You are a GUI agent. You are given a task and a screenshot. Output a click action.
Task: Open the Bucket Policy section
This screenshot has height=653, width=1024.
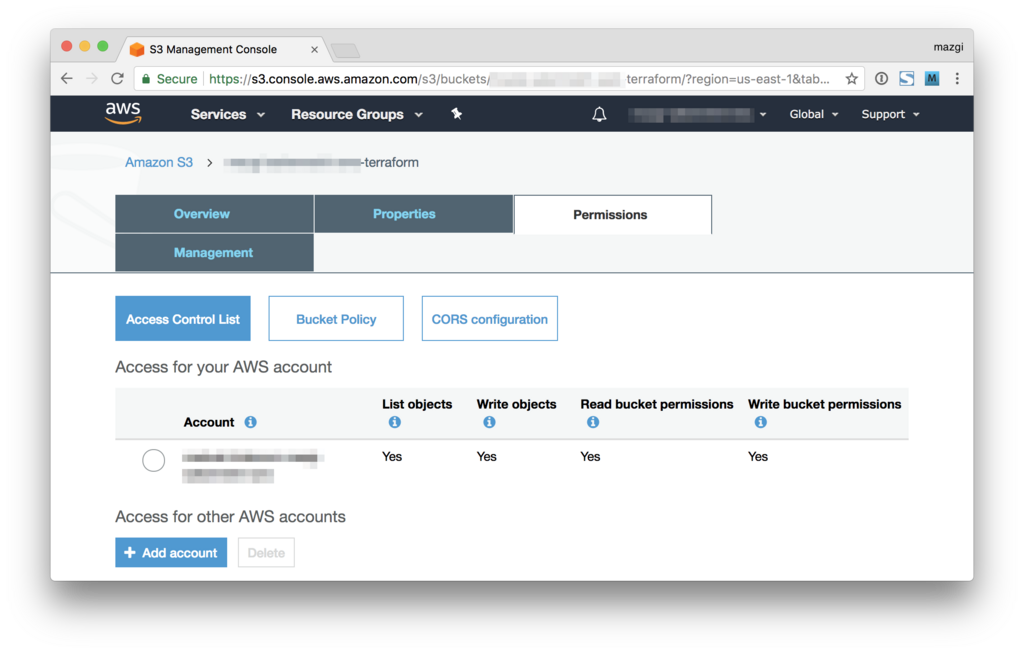[336, 319]
